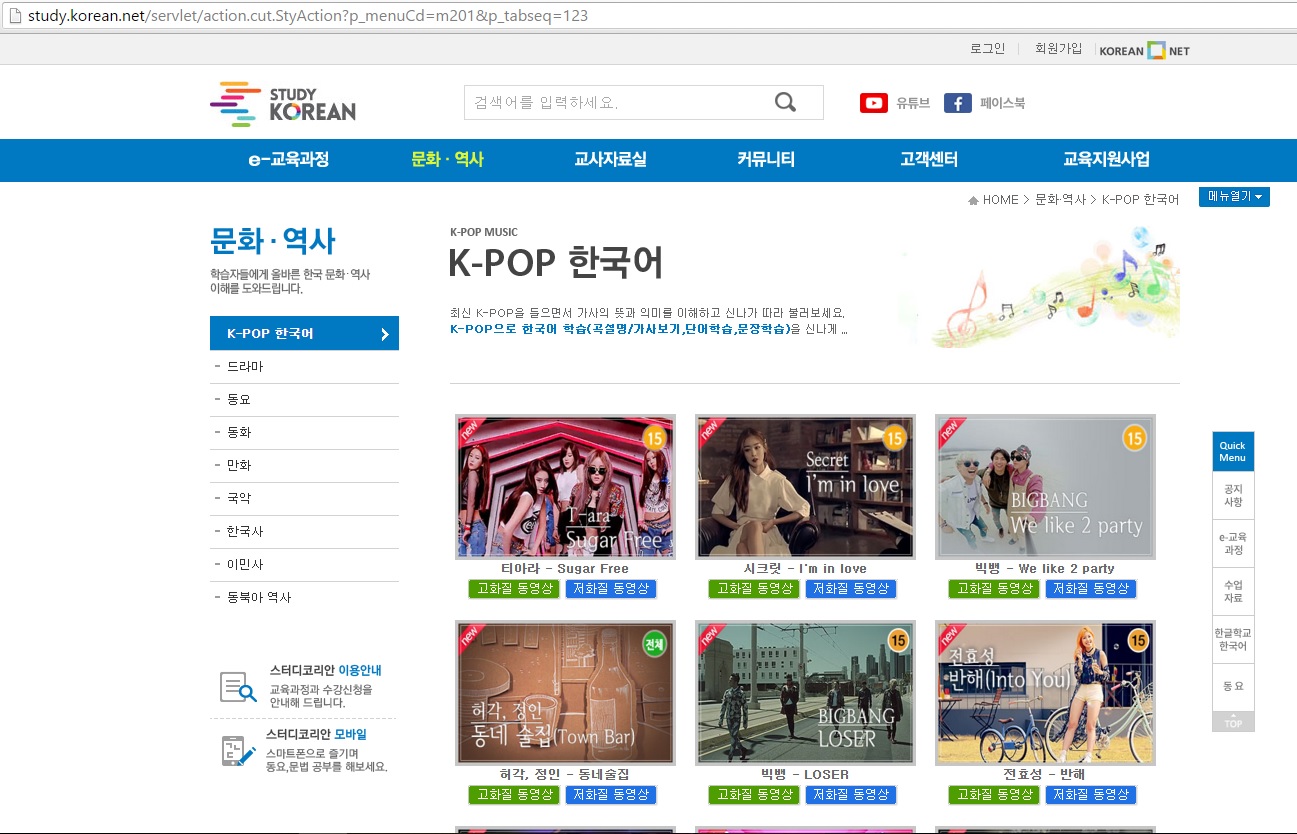This screenshot has width=1297, height=834.
Task: Click the TOP arrow in Quick Menu
Action: [x=1233, y=721]
